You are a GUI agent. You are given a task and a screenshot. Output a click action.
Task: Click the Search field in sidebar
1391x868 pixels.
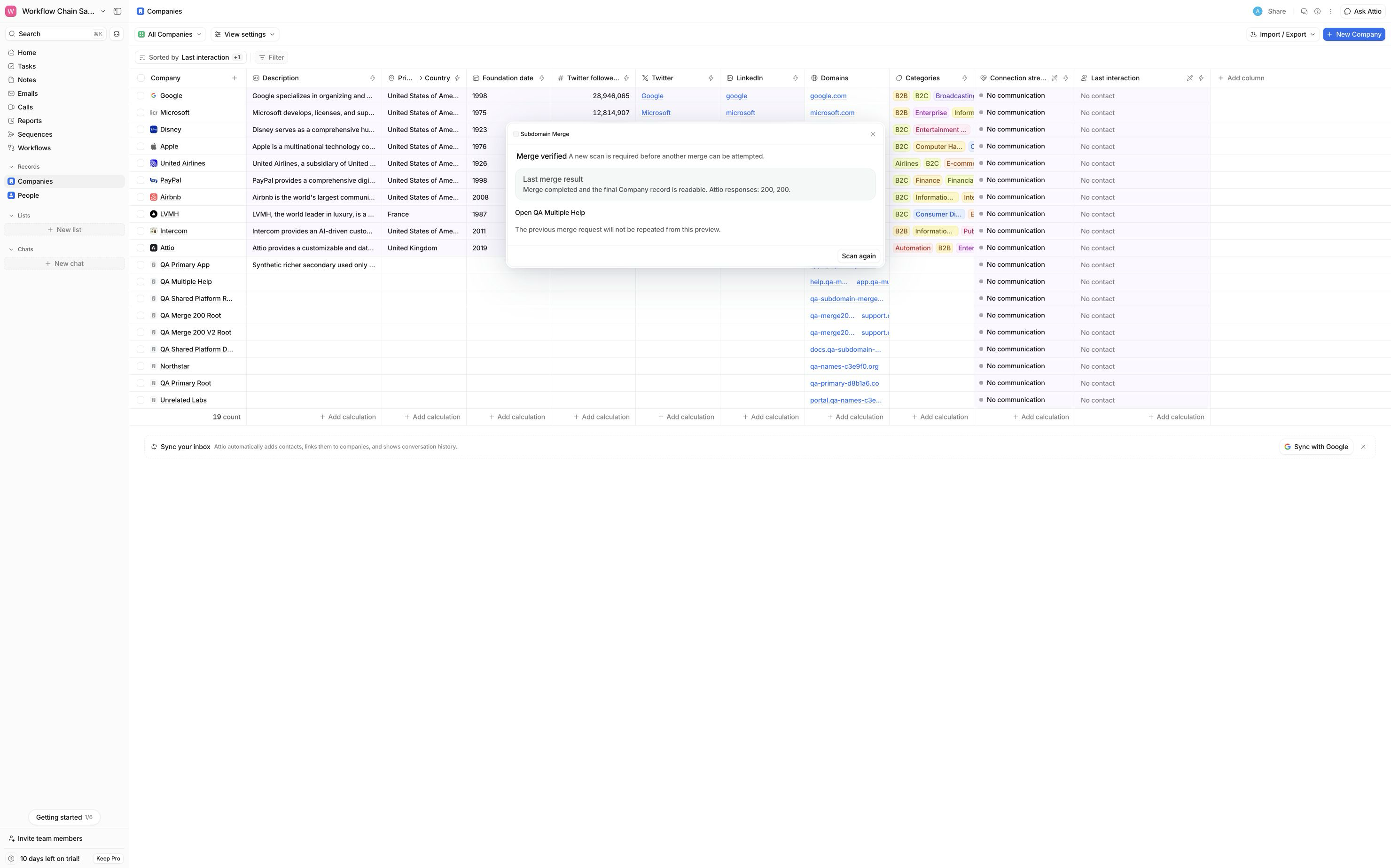coord(56,34)
